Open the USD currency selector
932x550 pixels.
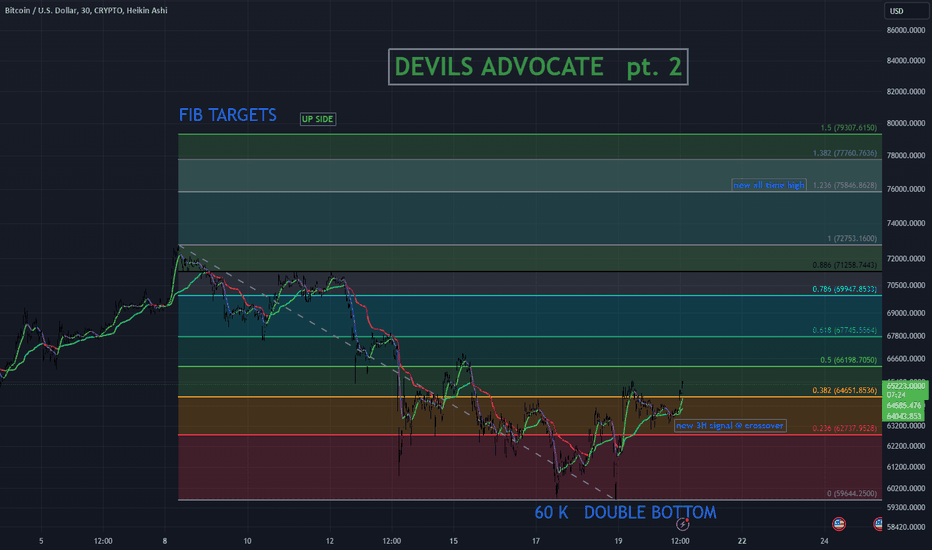pyautogui.click(x=906, y=11)
